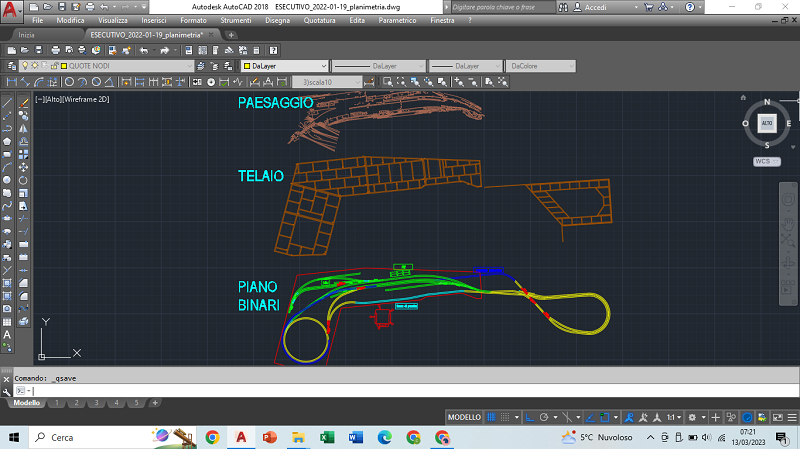This screenshot has height=449, width=800.
Task: Expand the QUOTE NODI layer dropdown
Action: click(188, 66)
